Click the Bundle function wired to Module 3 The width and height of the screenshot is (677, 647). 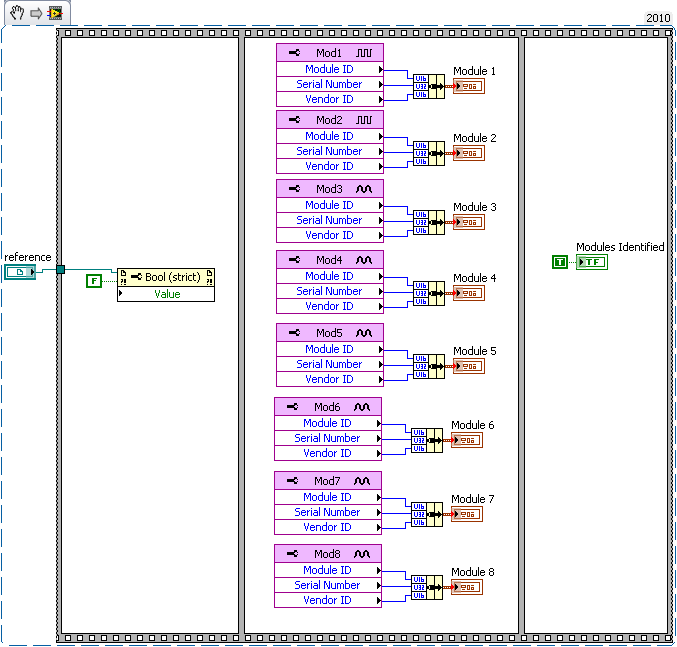click(429, 222)
